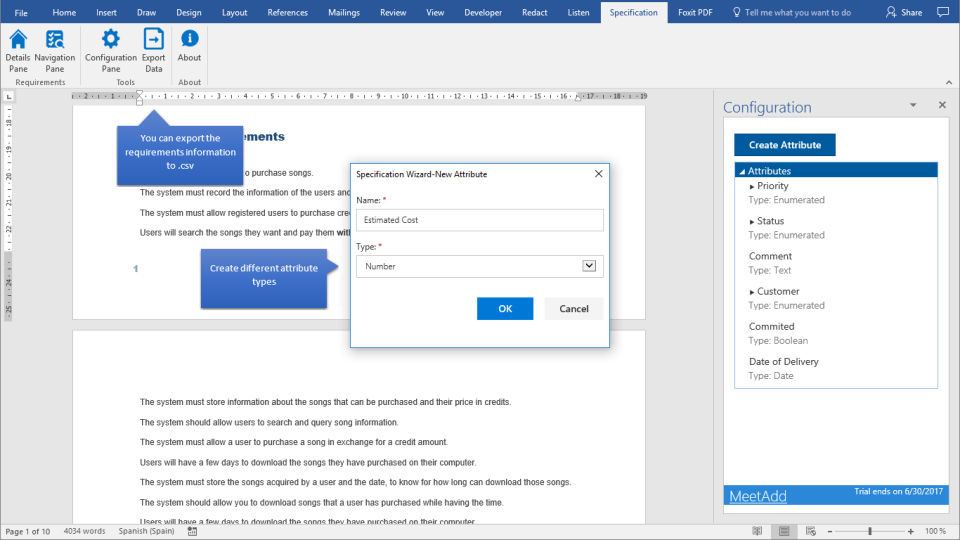
Task: Click the 100 % zoom level
Action: pyautogui.click(x=936, y=531)
